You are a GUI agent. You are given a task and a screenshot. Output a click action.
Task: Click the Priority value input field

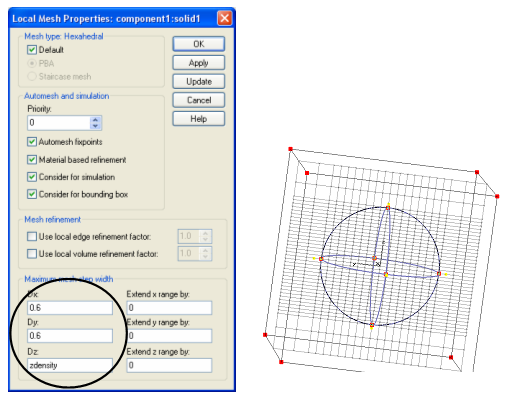(x=59, y=123)
